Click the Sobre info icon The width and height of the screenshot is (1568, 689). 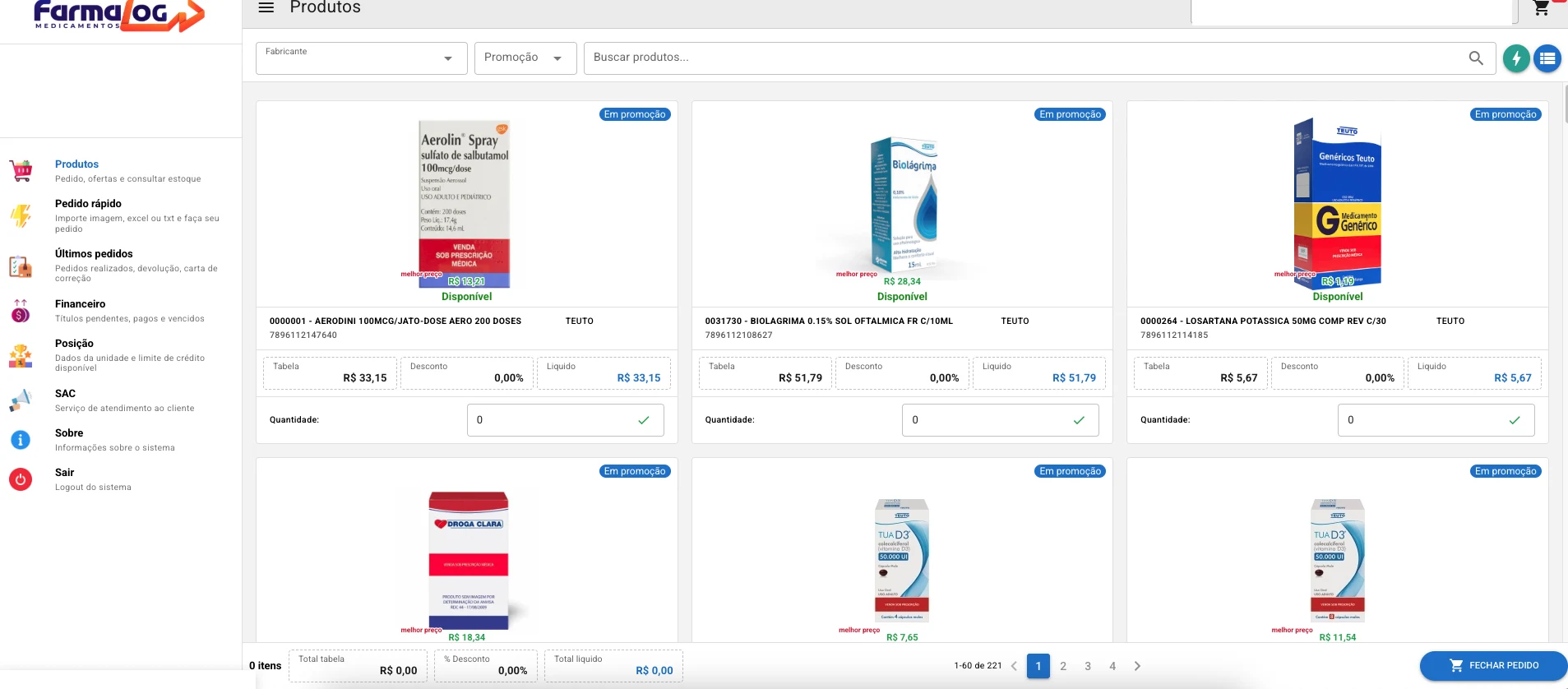pos(21,440)
